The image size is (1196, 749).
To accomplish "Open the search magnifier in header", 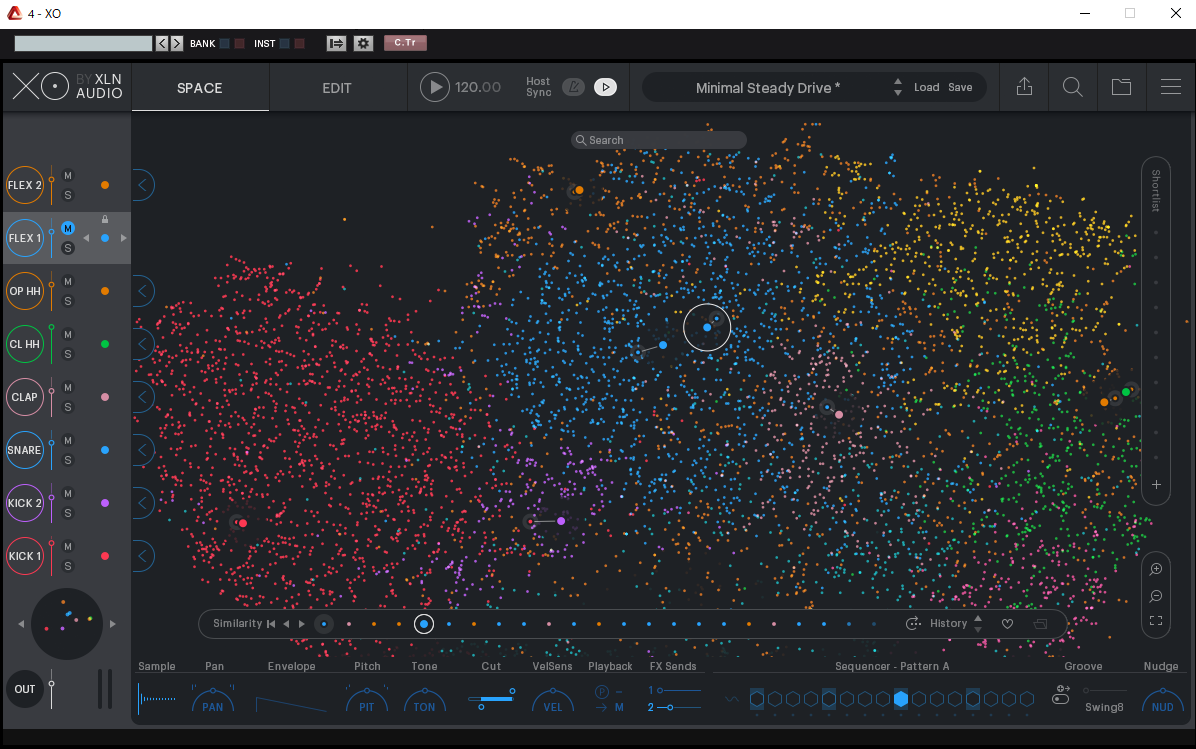I will click(1072, 87).
